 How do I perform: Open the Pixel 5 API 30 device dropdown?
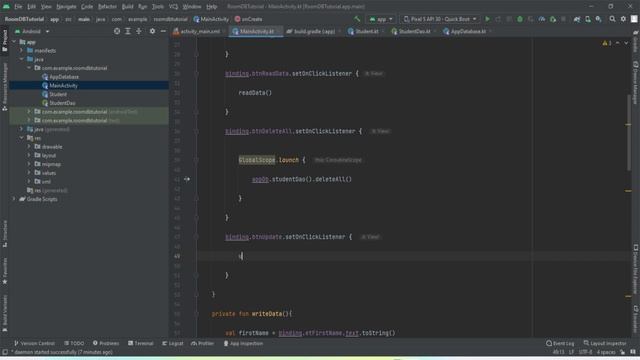tap(440, 19)
